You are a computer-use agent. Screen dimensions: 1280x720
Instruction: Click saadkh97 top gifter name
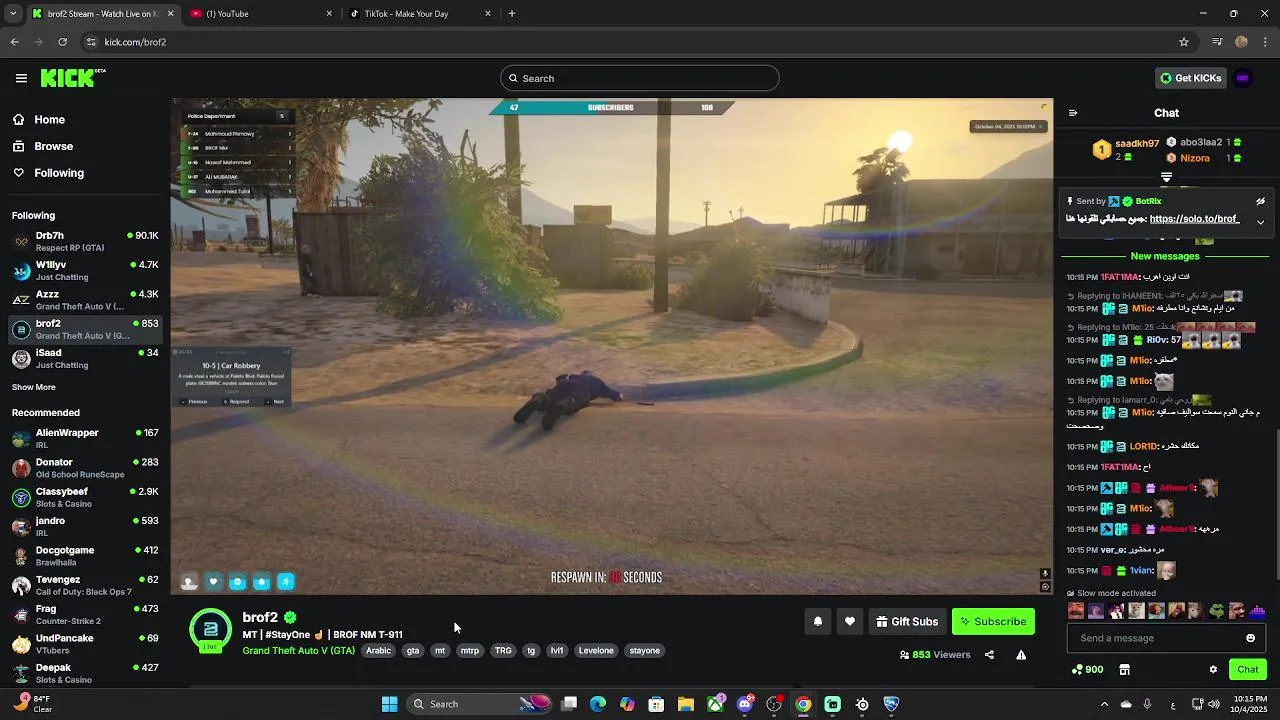click(x=1137, y=144)
